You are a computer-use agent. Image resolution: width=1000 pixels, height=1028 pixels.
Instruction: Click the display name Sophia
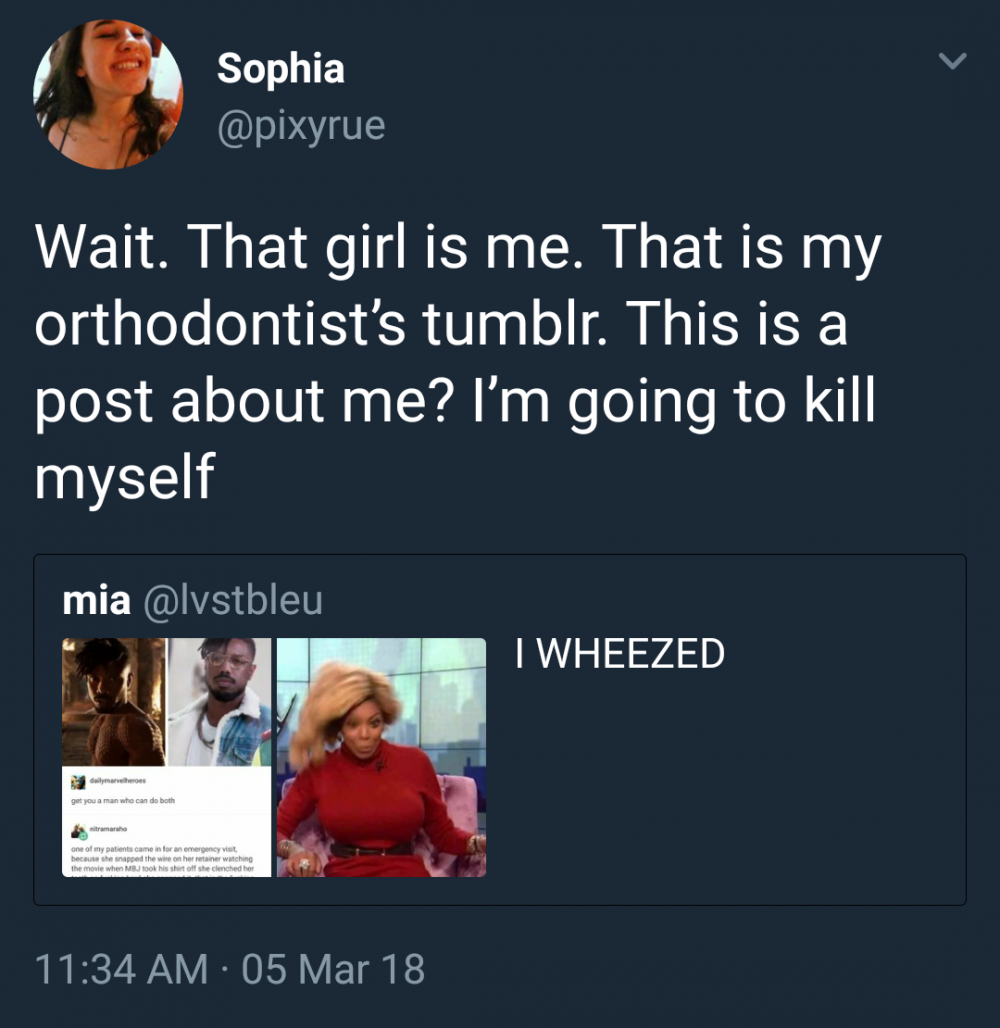click(x=281, y=68)
